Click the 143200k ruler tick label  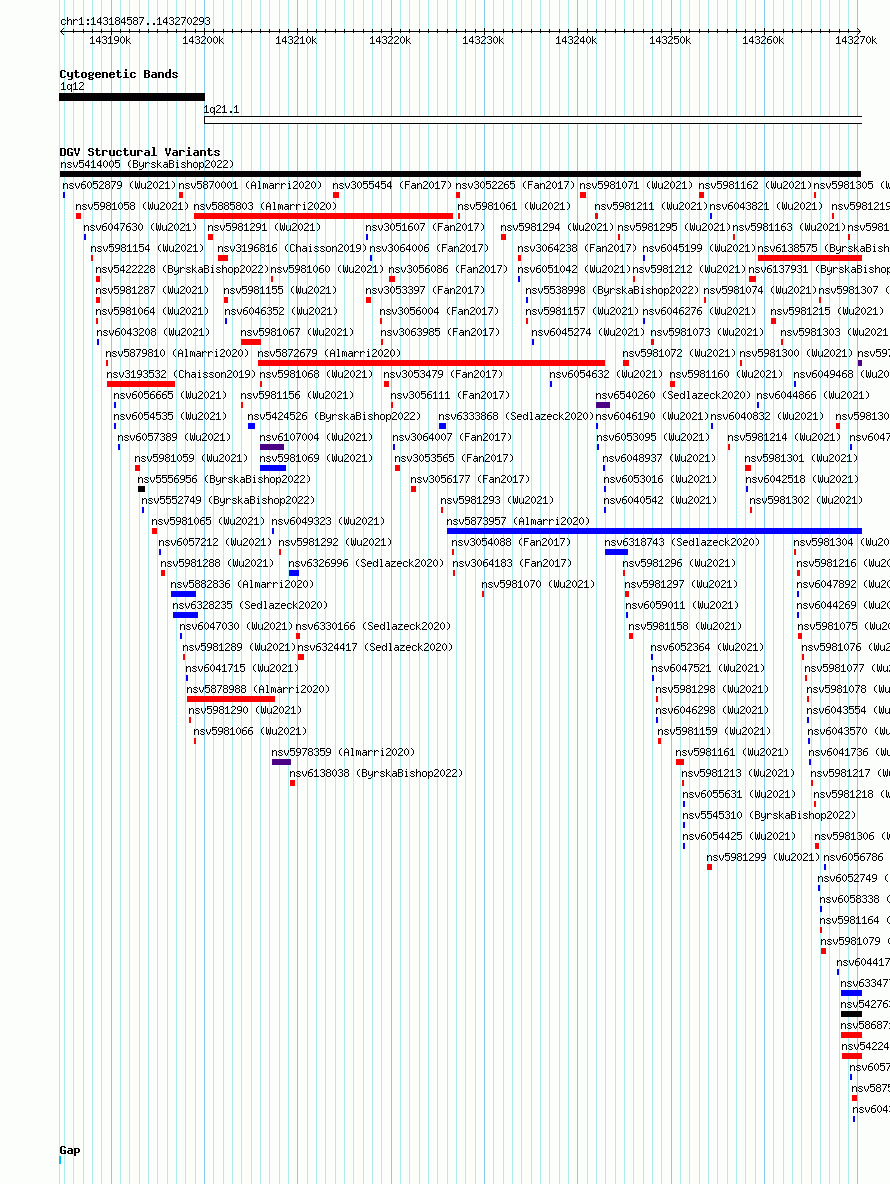[x=203, y=40]
